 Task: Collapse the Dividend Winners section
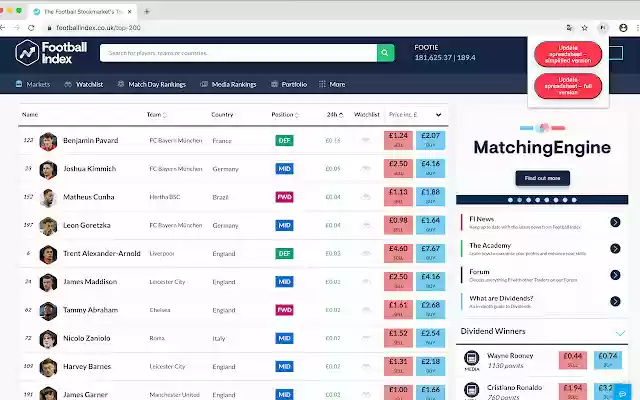pos(620,333)
